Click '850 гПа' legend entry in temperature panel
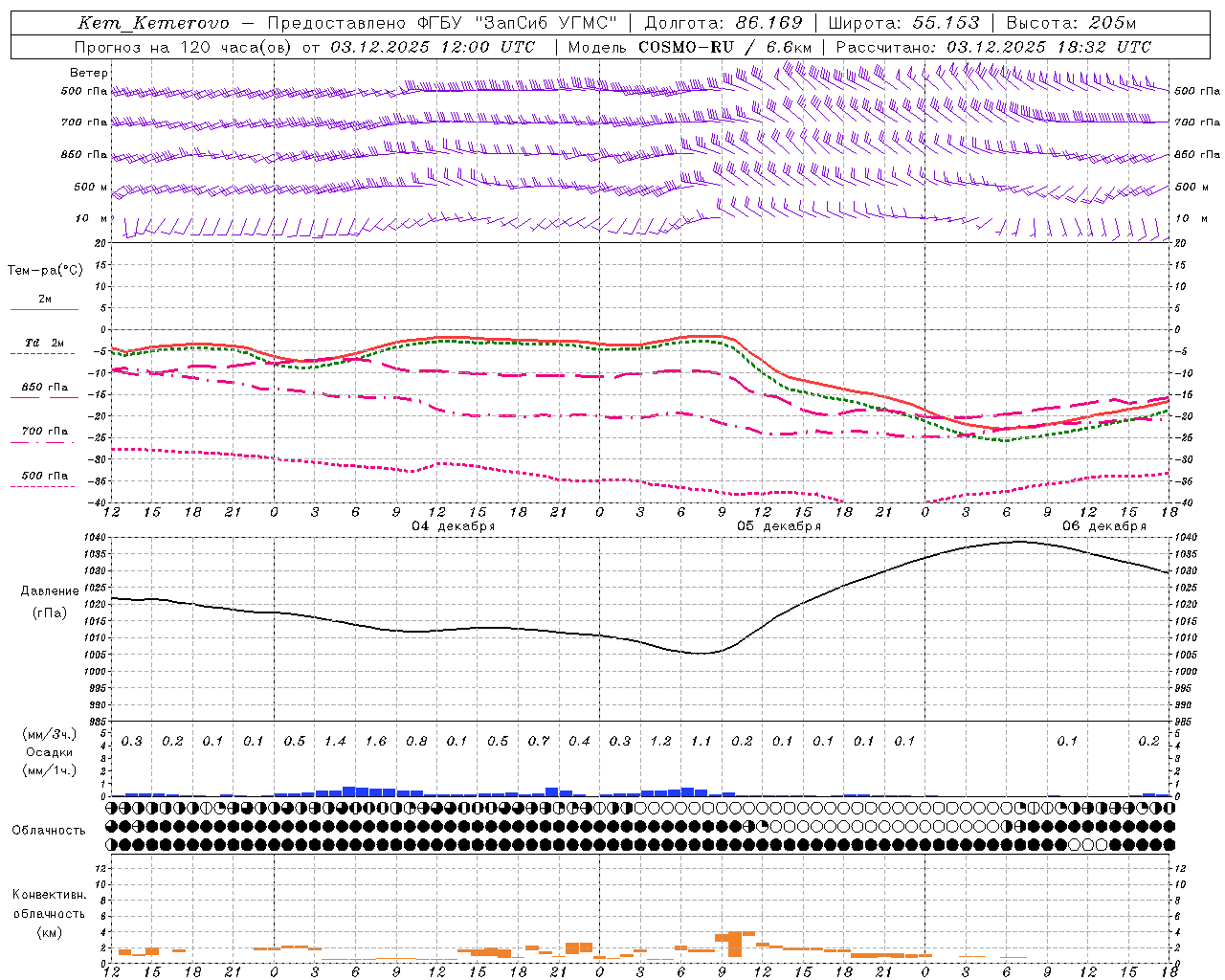Viewport: 1225px width, 980px height. (45, 388)
